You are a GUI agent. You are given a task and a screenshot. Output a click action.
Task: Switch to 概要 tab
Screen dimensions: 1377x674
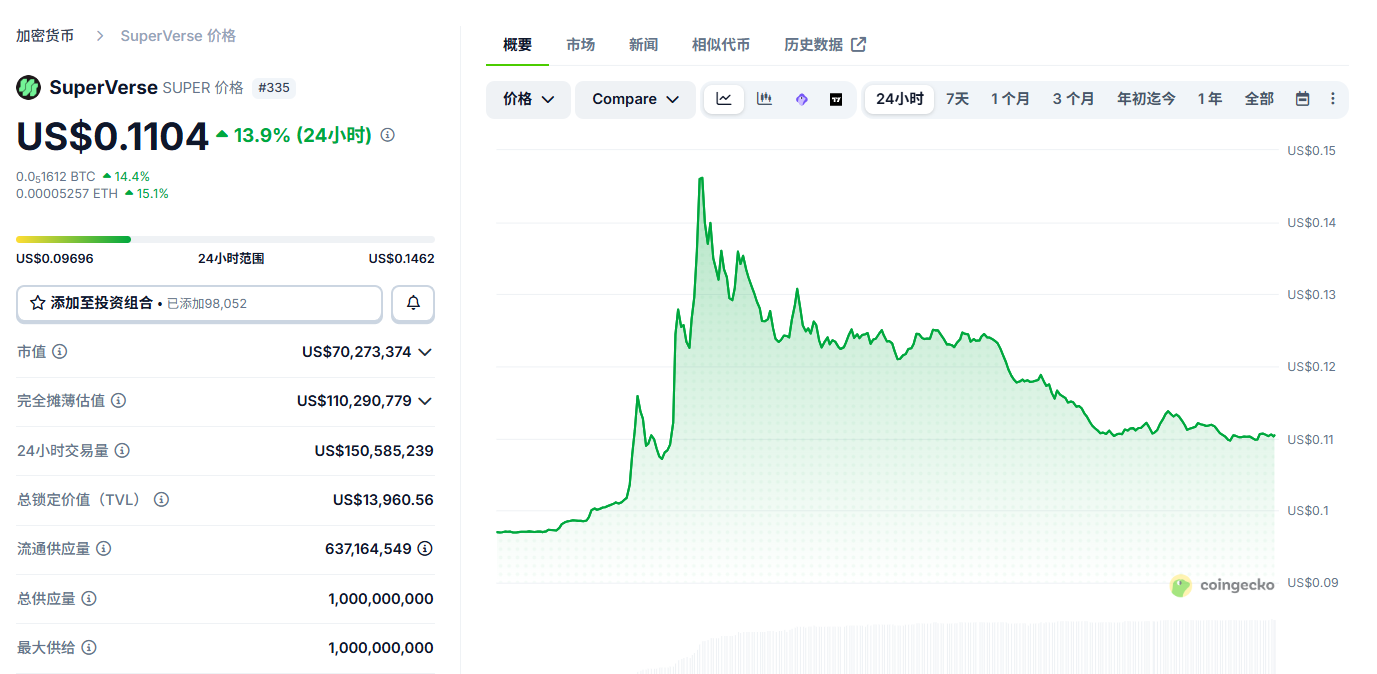[517, 45]
